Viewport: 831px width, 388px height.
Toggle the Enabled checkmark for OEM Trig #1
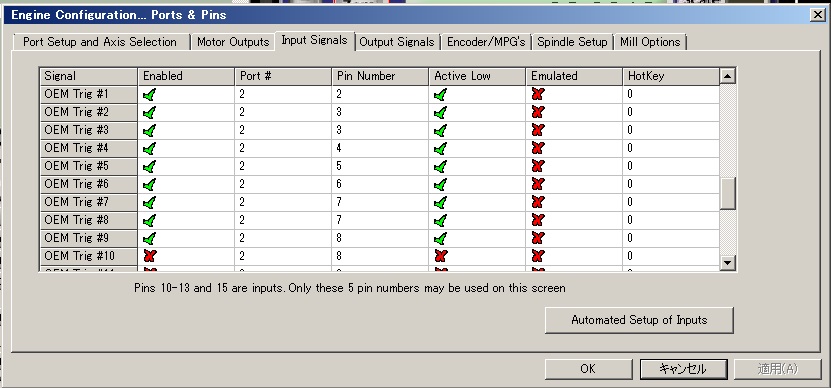149,95
